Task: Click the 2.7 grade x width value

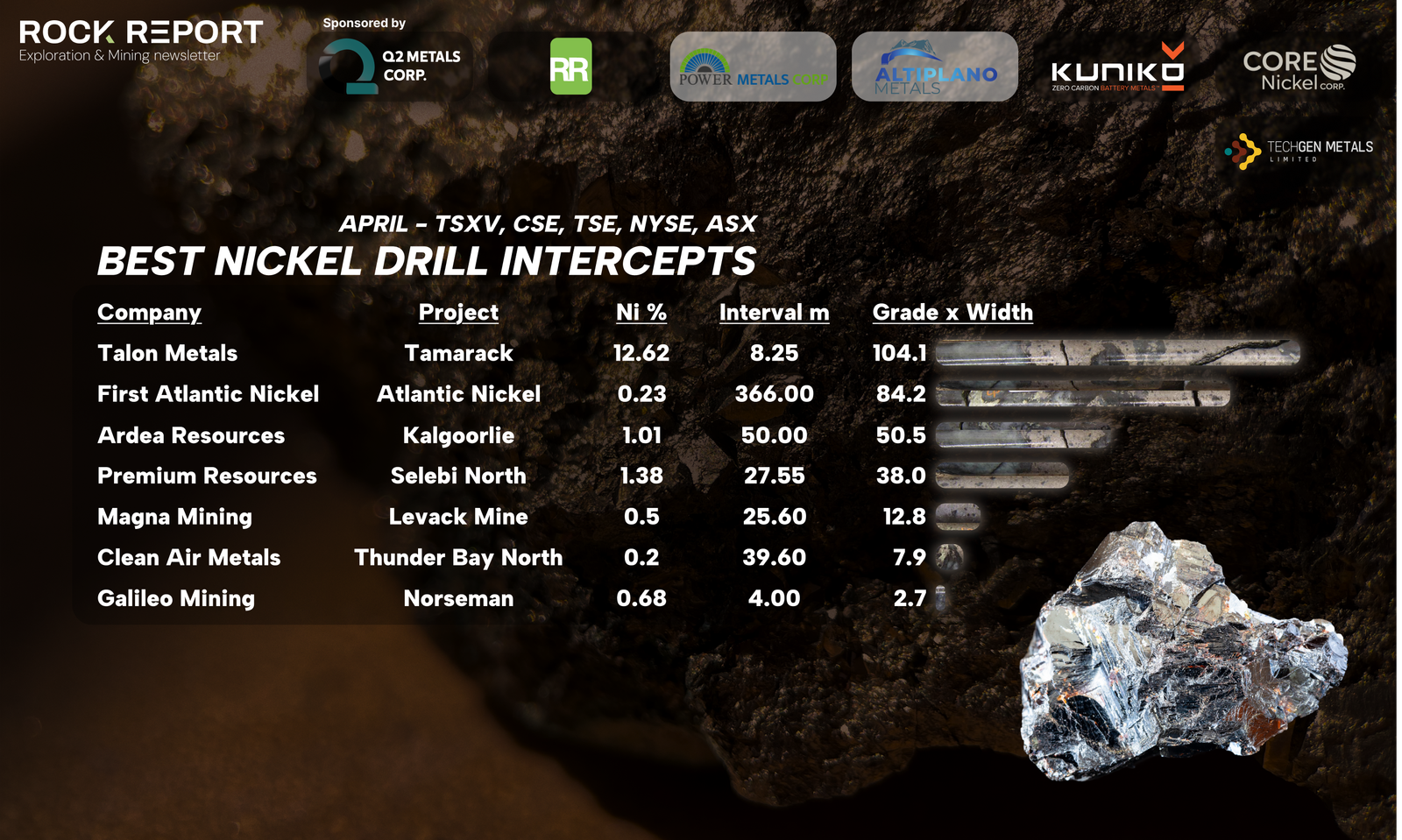Action: 910,598
